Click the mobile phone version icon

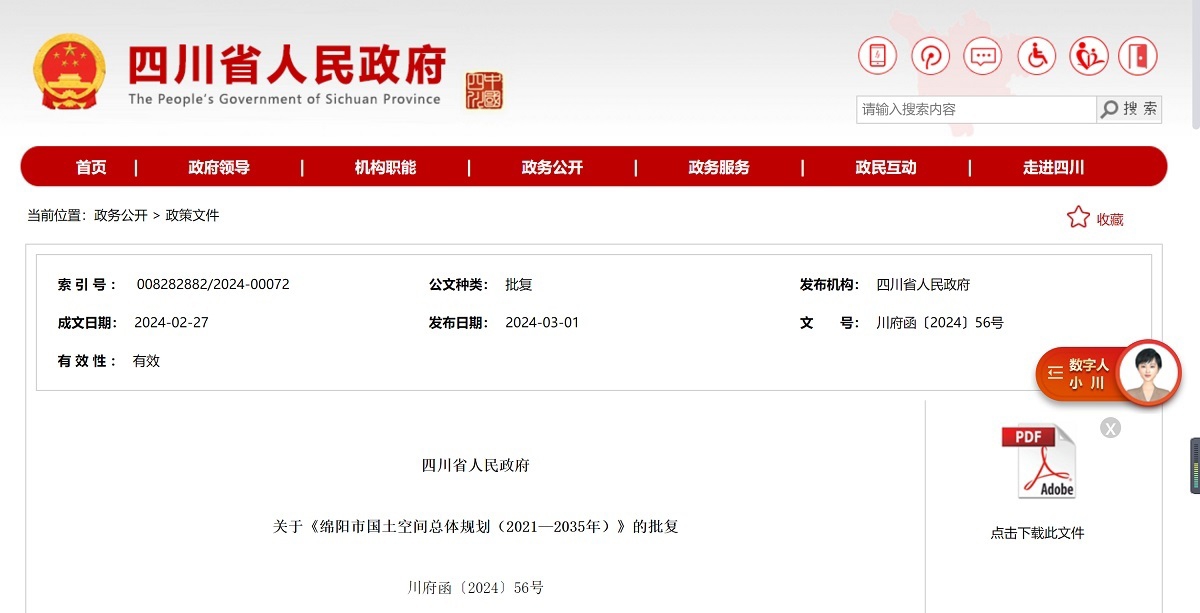coord(877,56)
